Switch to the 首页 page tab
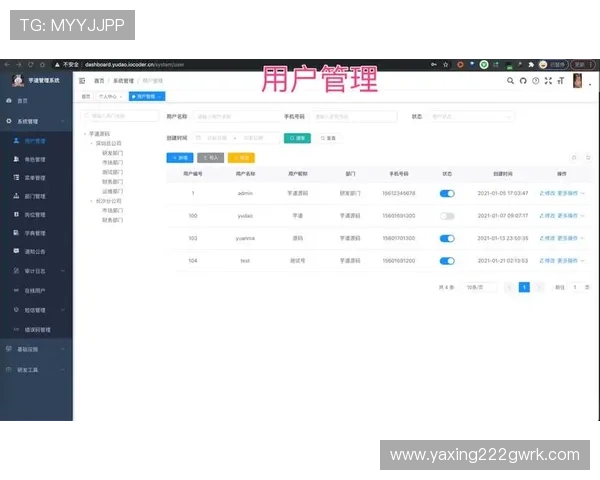 pyautogui.click(x=86, y=96)
